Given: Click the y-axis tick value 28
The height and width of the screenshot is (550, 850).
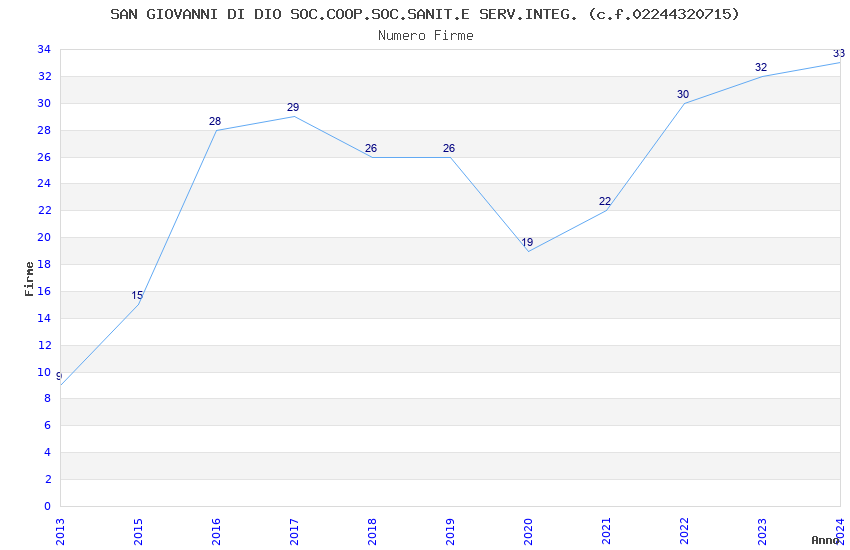Looking at the screenshot, I should 44,130.
